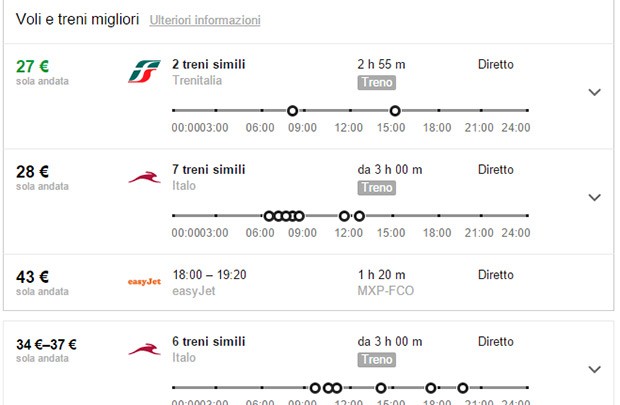Image resolution: width=620 pixels, height=405 pixels.
Task: Click the Italo logo in the 28 € row
Action: 144,178
